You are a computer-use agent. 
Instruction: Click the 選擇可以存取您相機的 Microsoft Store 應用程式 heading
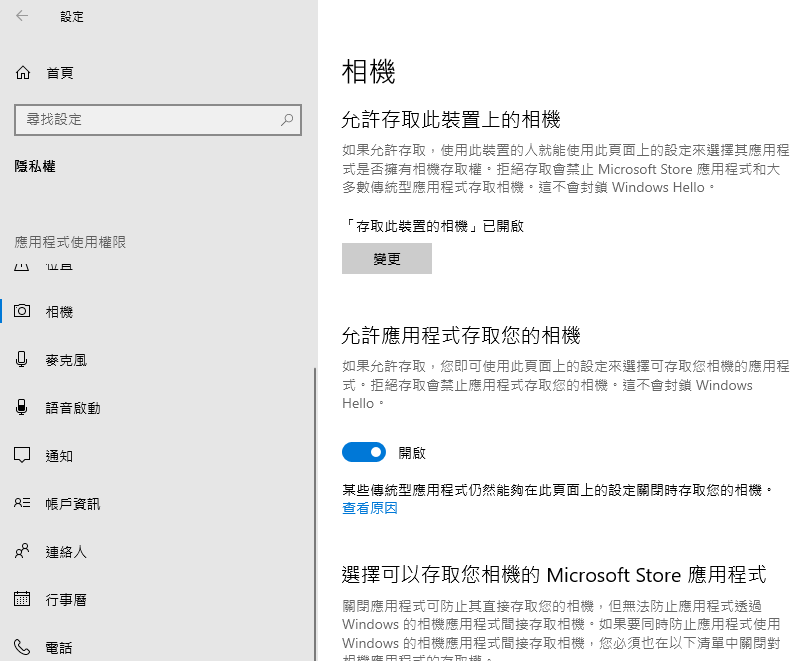[554, 575]
